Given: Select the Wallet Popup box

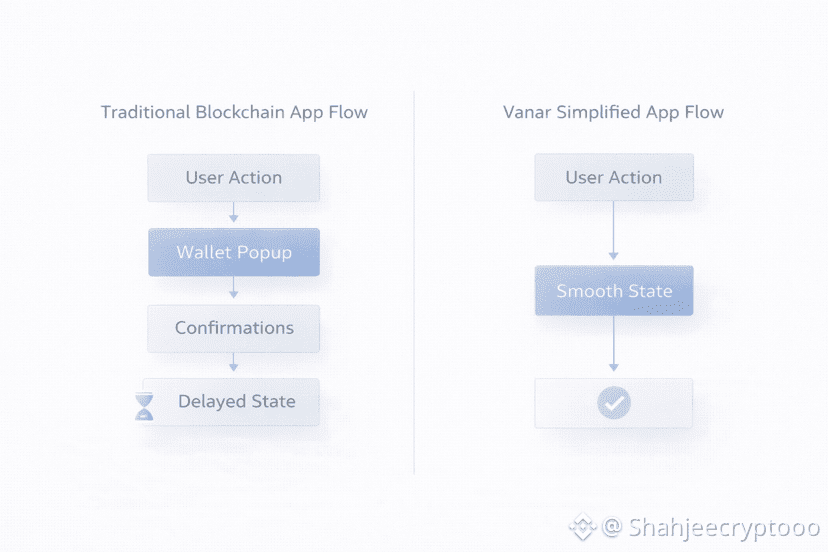Looking at the screenshot, I should pyautogui.click(x=234, y=252).
